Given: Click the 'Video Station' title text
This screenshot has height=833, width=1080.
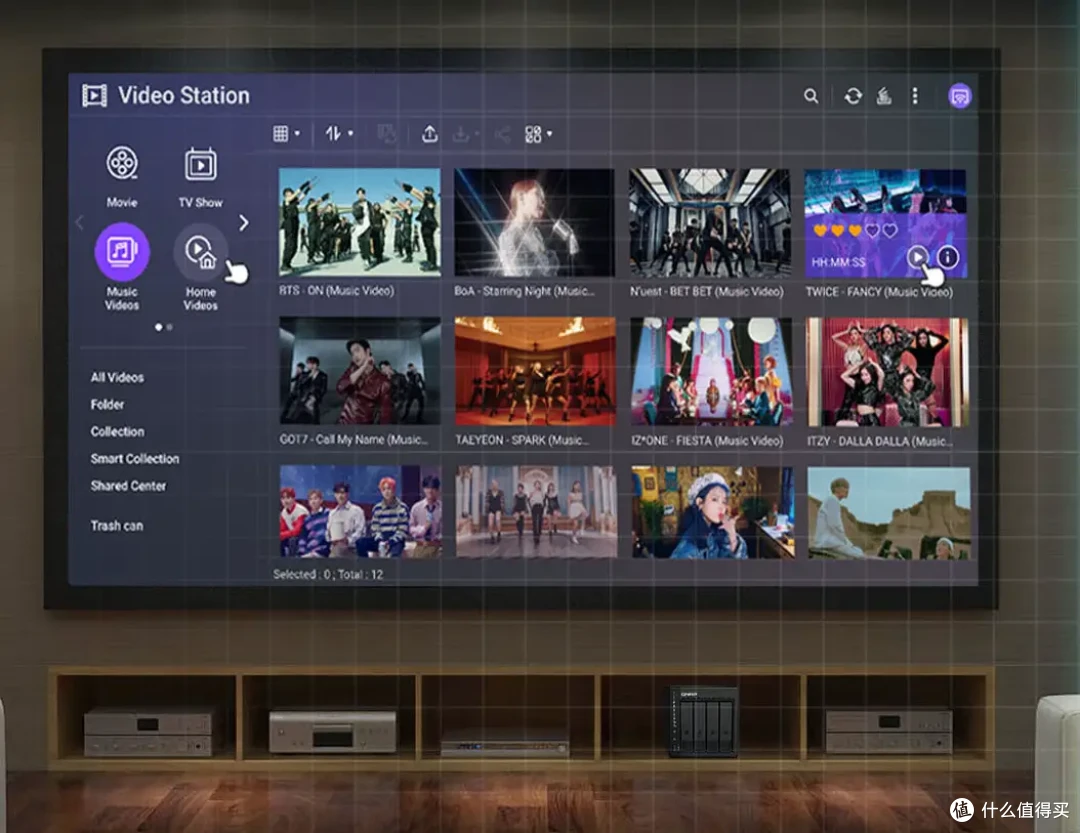Looking at the screenshot, I should (184, 96).
